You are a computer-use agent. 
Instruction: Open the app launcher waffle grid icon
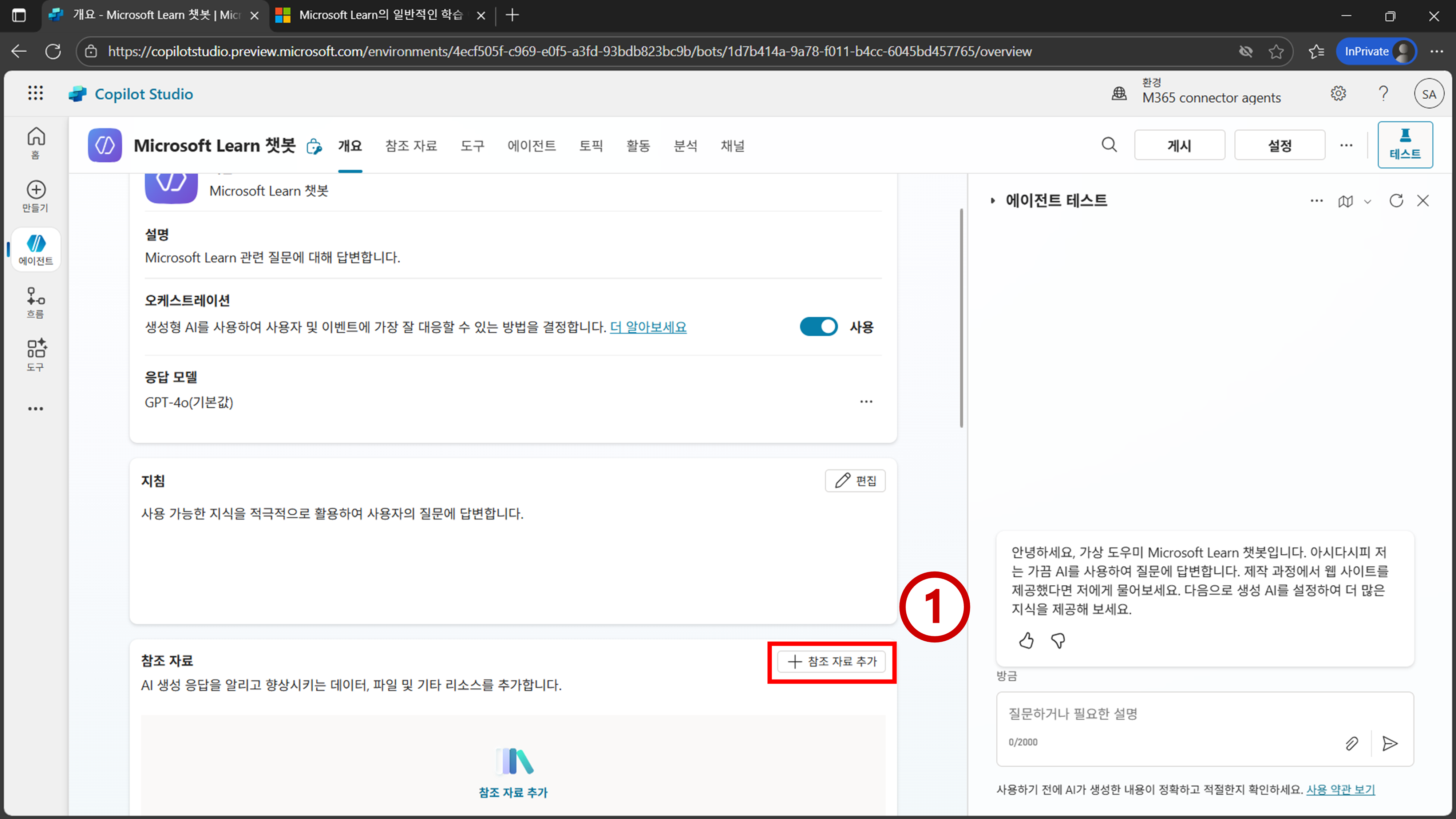[x=36, y=93]
